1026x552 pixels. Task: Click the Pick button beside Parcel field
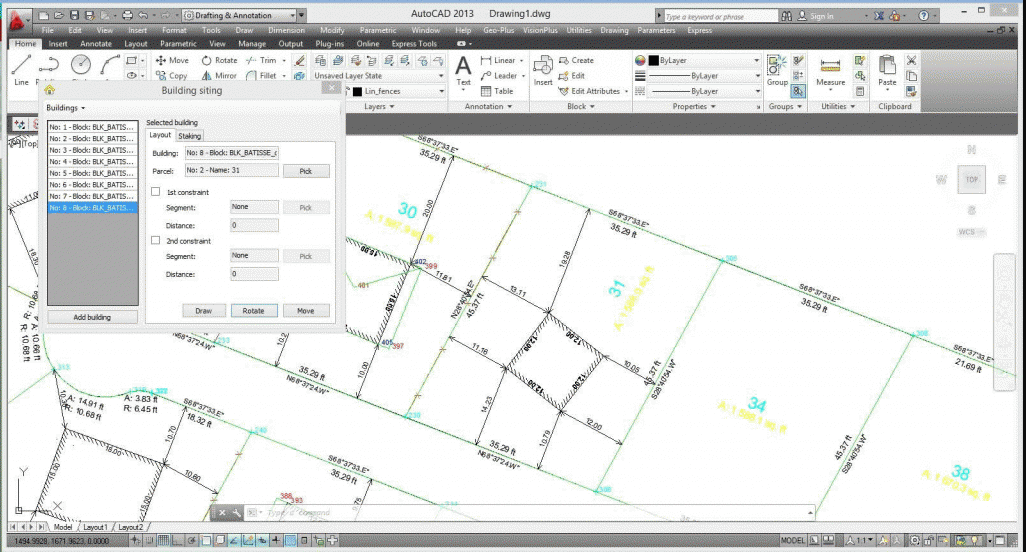306,171
